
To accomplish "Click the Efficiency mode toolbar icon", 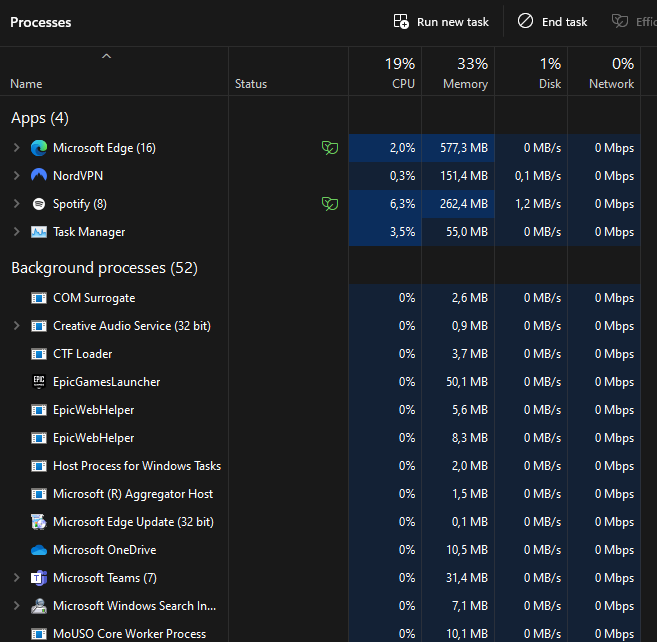I will click(x=620, y=21).
